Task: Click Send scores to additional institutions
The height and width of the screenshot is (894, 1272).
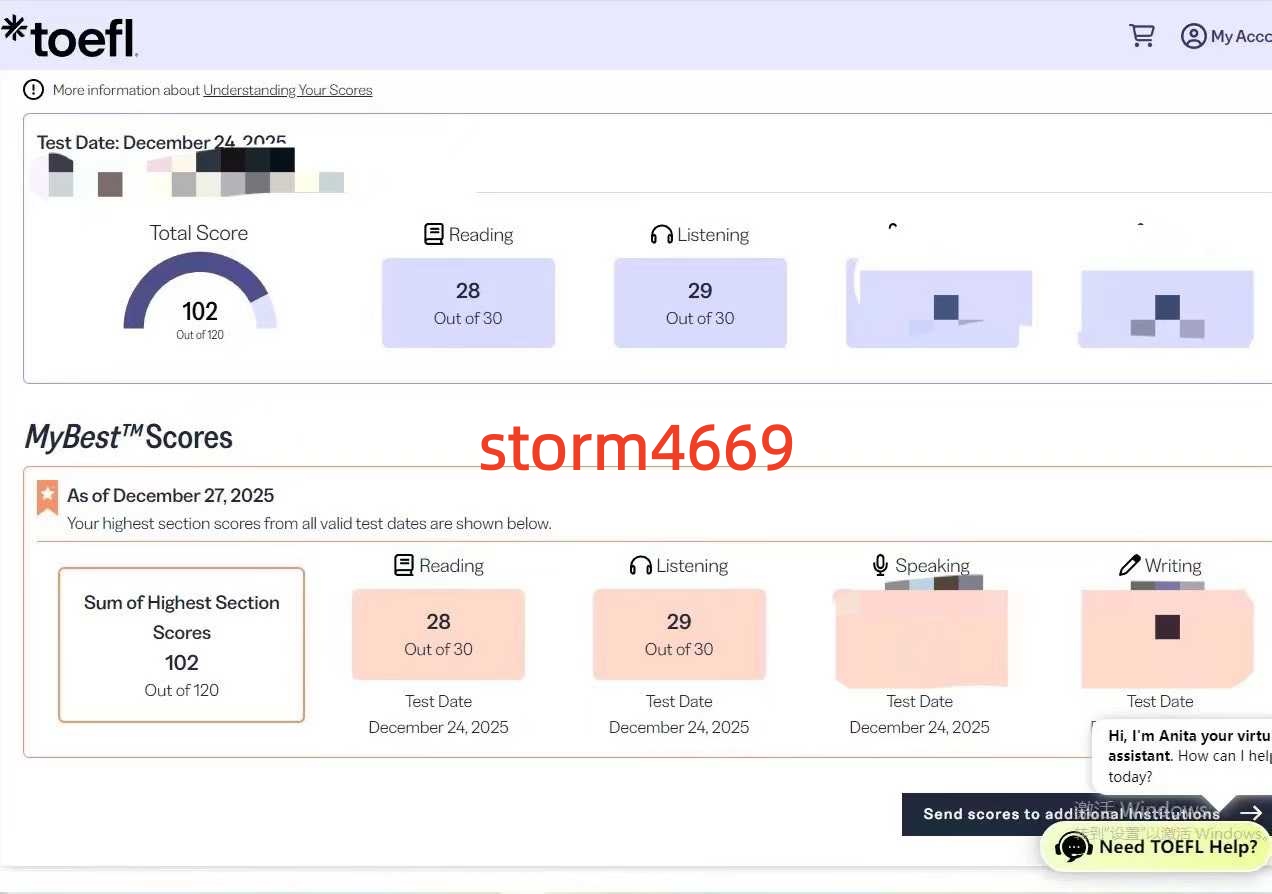Action: pyautogui.click(x=1070, y=814)
